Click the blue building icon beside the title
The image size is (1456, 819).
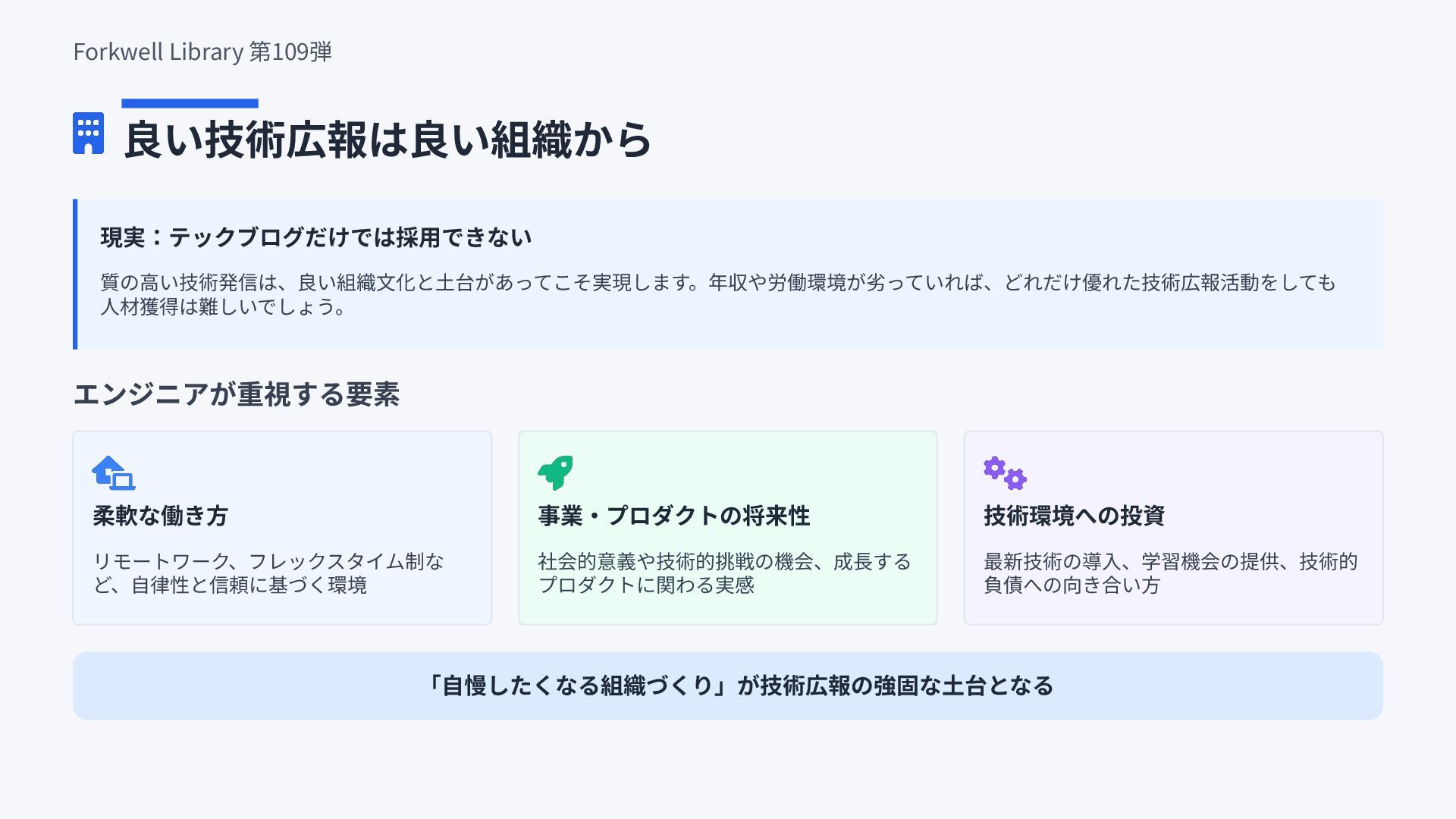[88, 133]
